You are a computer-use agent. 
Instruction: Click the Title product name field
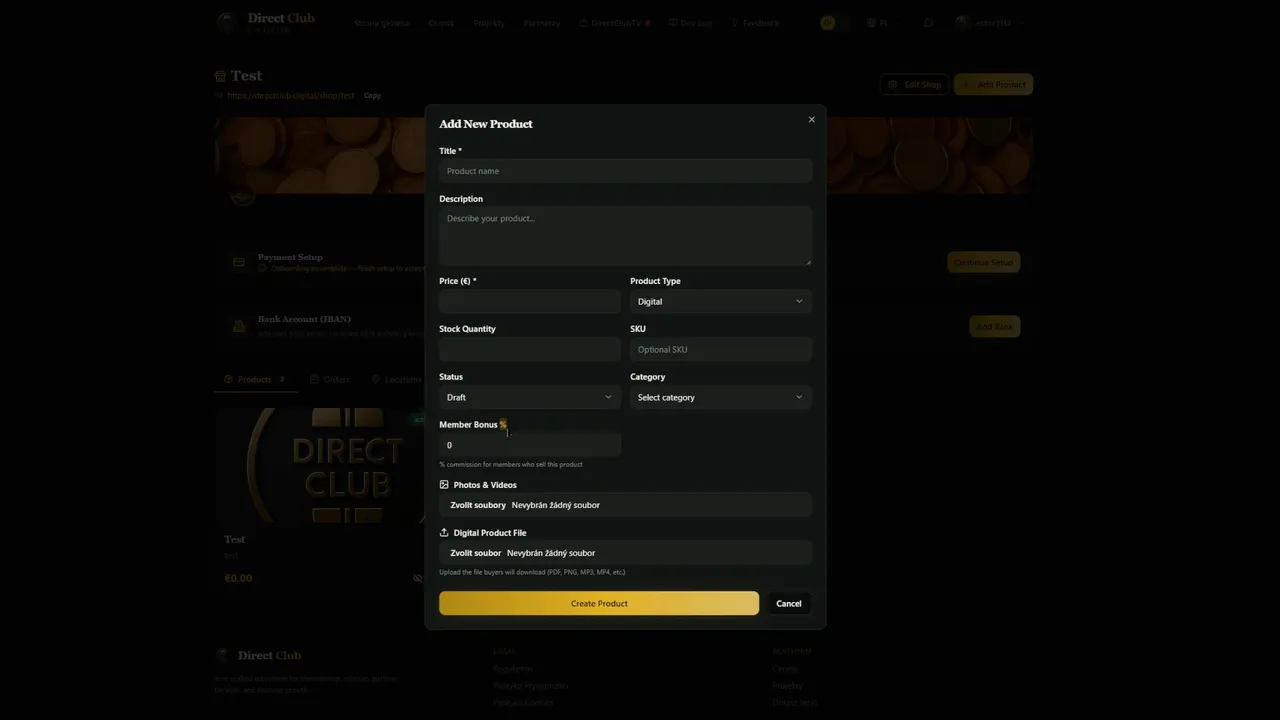[x=625, y=171]
